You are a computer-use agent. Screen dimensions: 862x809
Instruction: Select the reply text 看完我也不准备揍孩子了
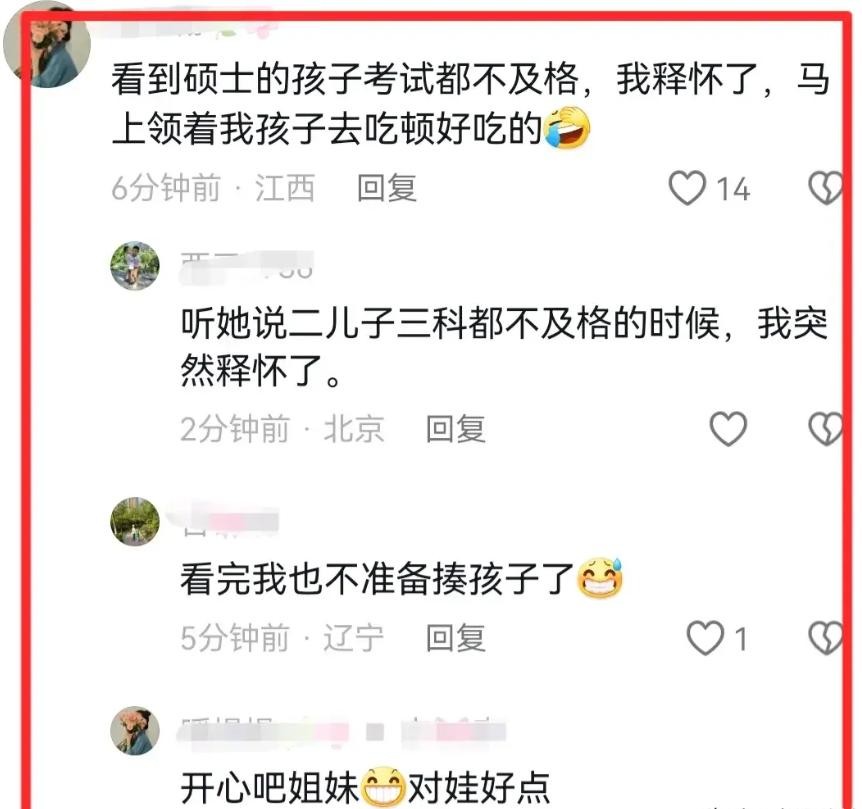(402, 578)
